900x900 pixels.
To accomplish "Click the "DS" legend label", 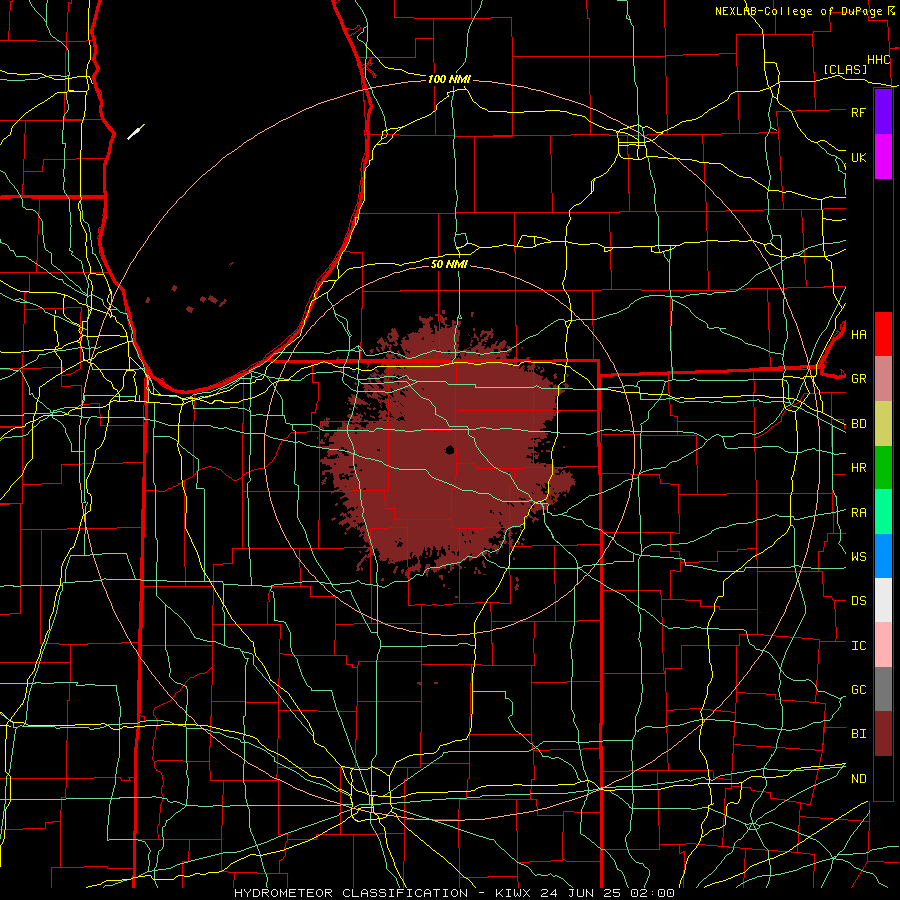I will point(858,601).
